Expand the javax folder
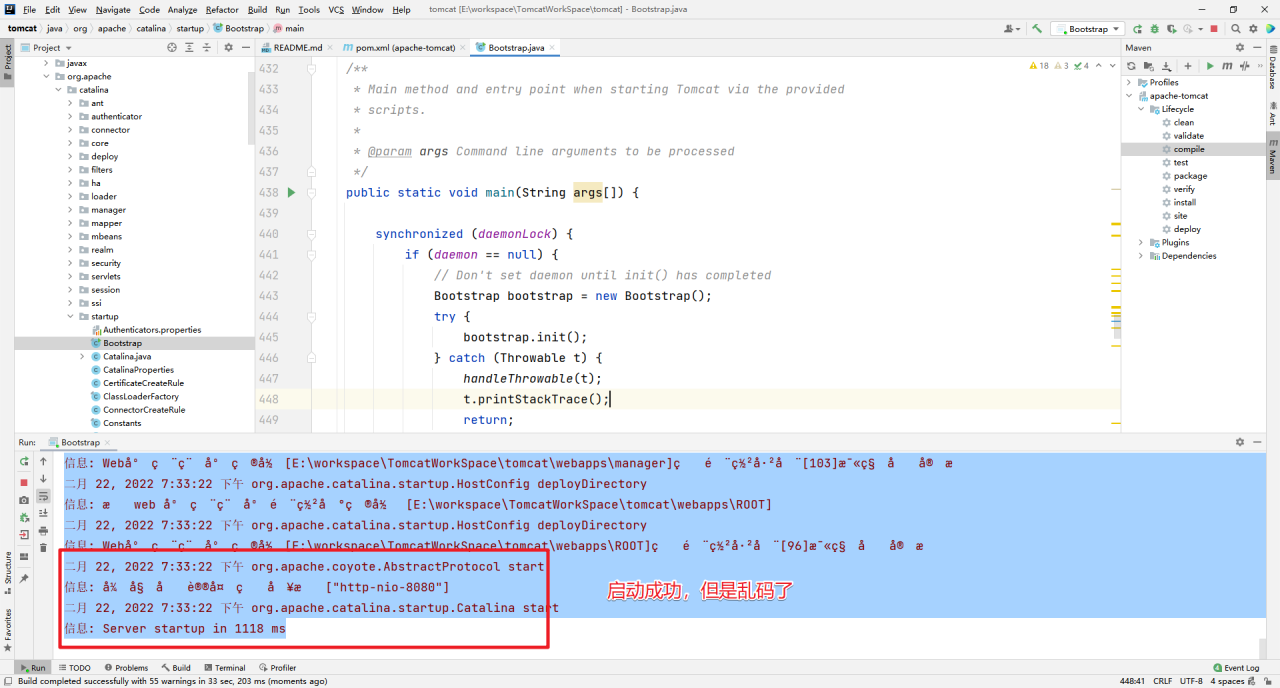1280x688 pixels. pyautogui.click(x=45, y=63)
